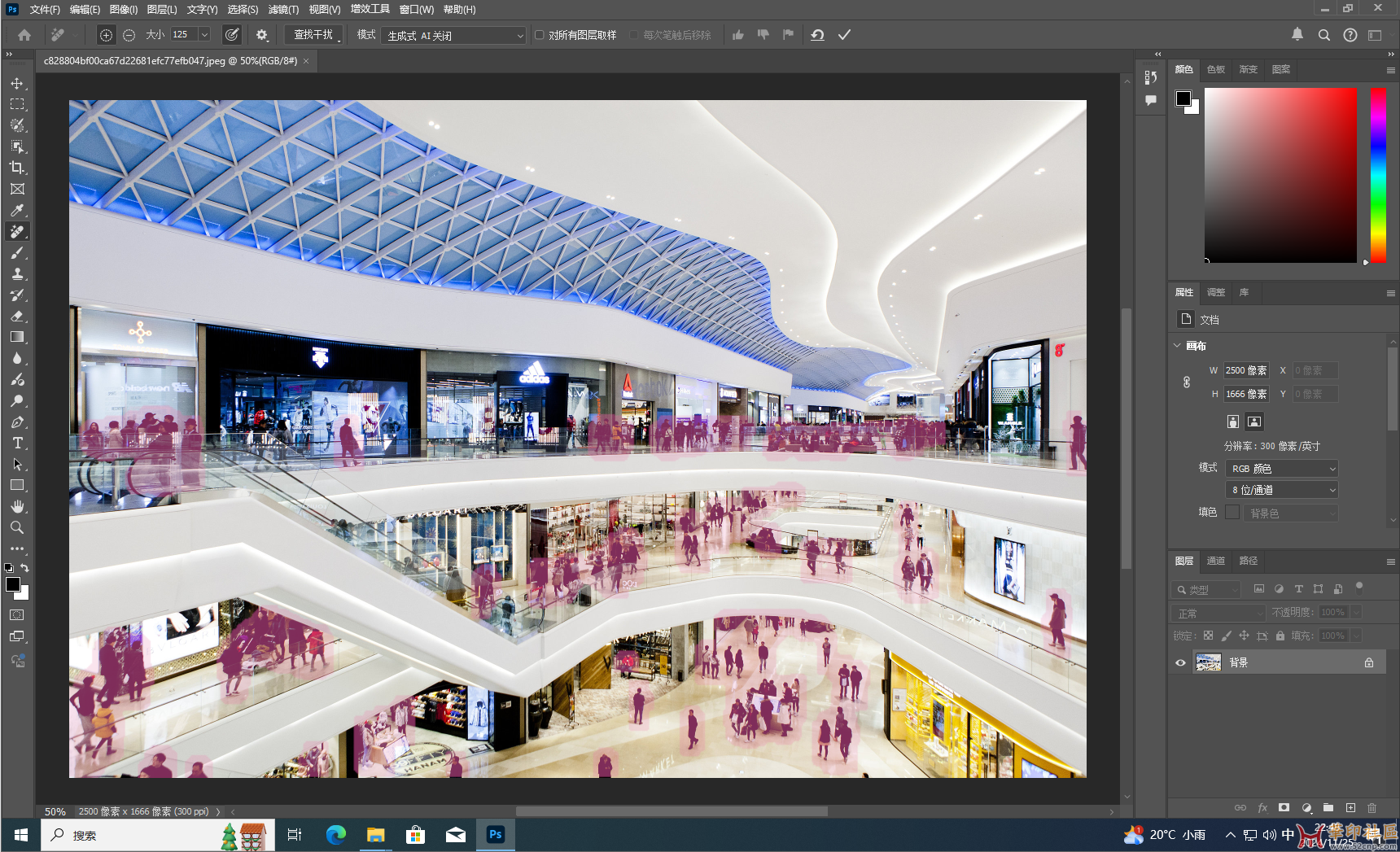Choose the subtract minus brush mode

pyautogui.click(x=129, y=35)
